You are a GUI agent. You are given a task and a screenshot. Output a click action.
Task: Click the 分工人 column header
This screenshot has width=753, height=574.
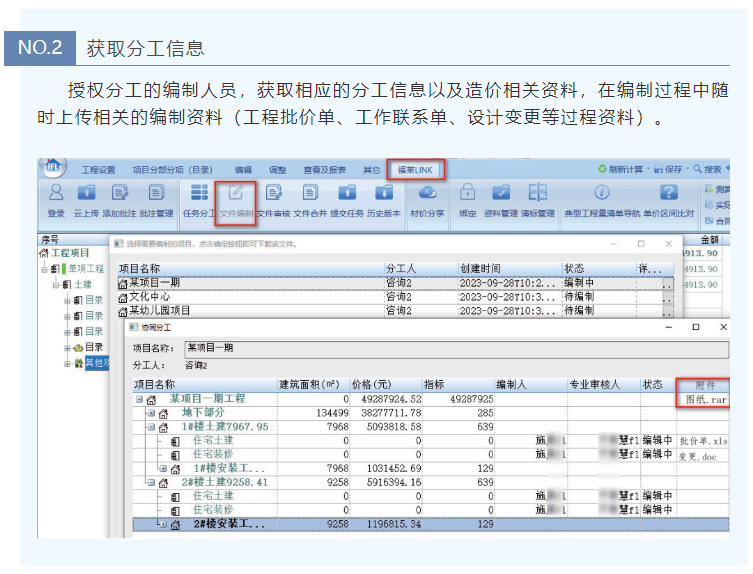(x=420, y=269)
